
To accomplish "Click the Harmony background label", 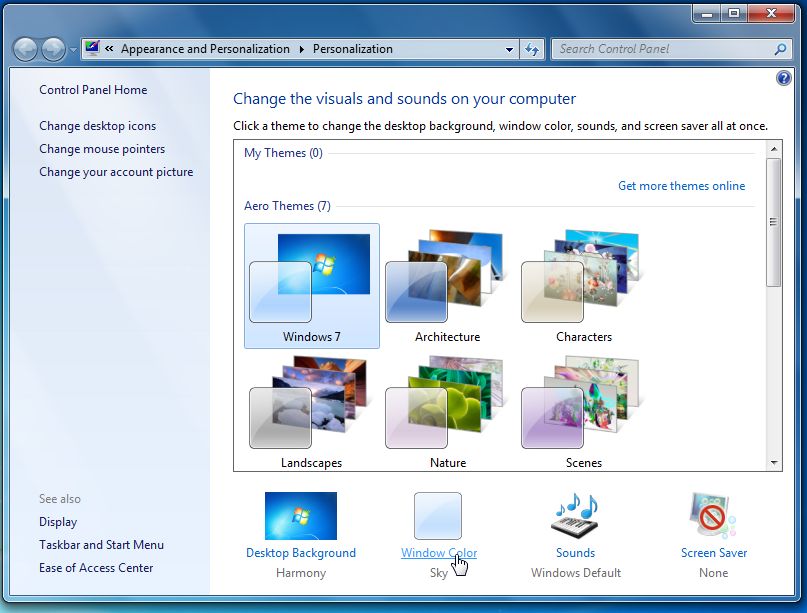I will tap(301, 573).
